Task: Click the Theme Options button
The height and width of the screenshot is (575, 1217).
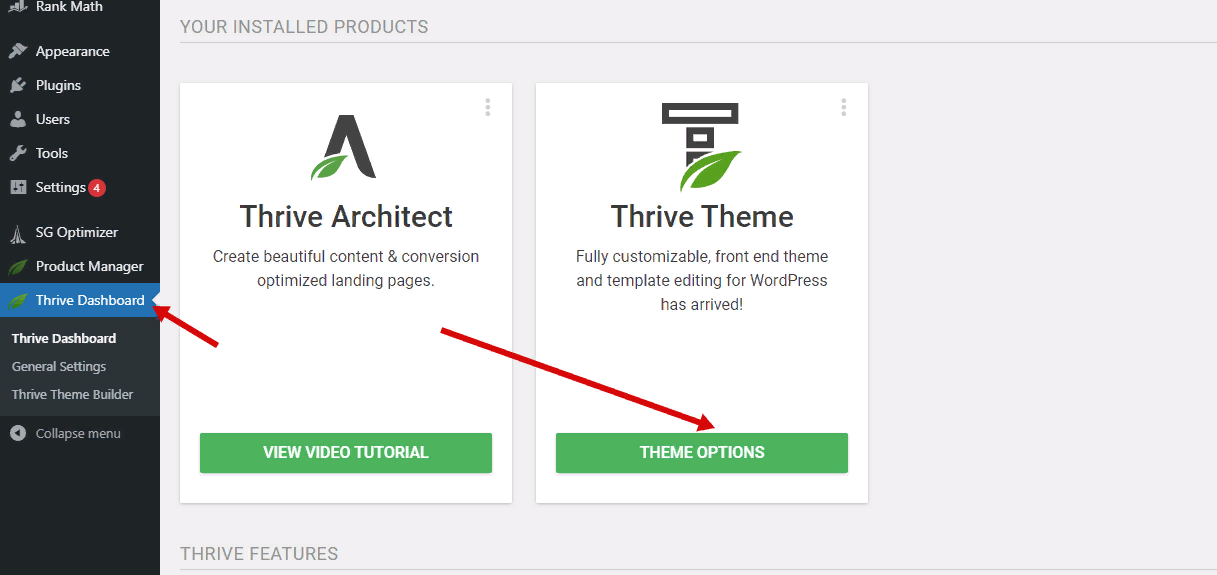Action: tap(702, 452)
